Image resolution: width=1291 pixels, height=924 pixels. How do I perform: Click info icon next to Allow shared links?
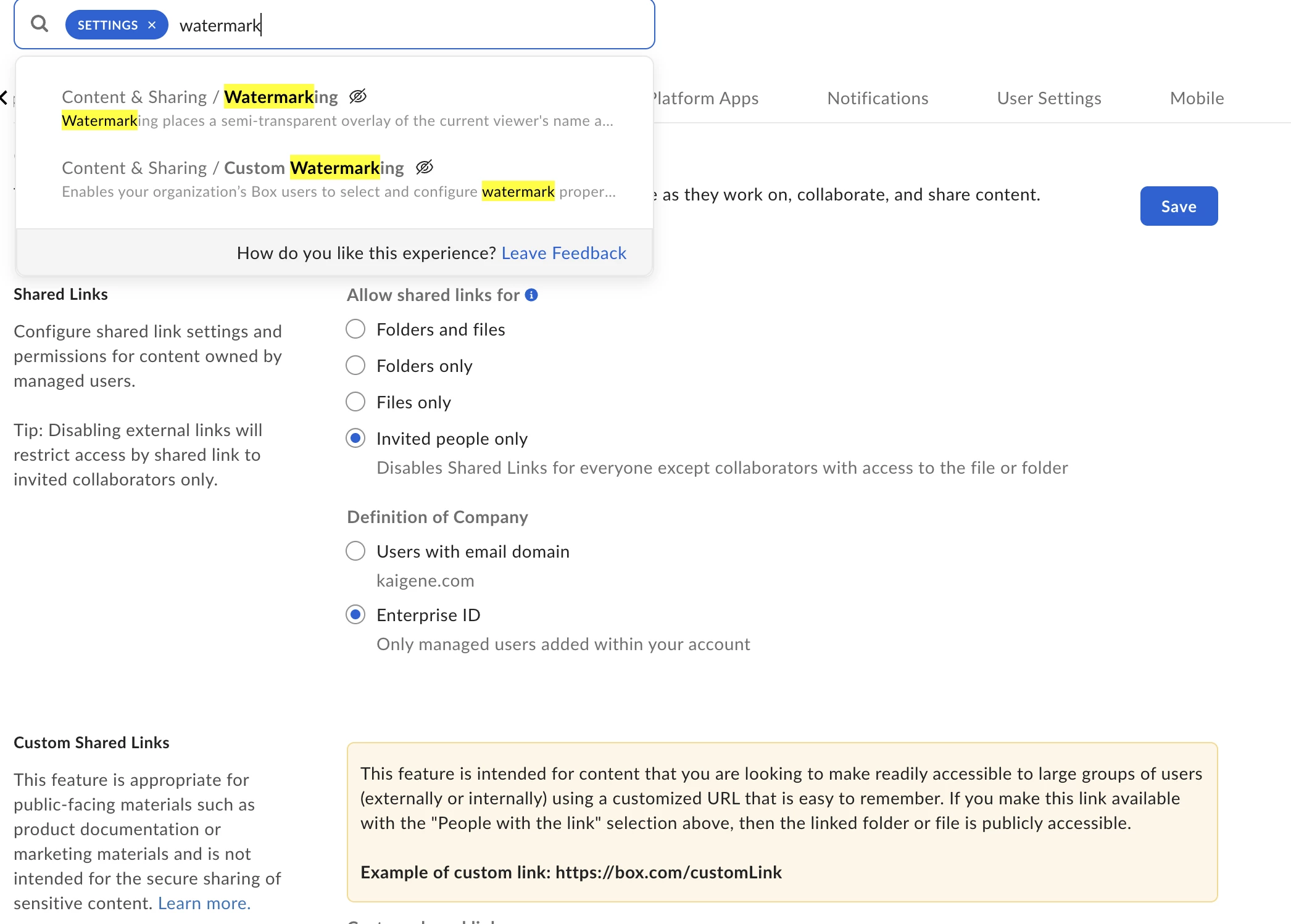[x=531, y=295]
